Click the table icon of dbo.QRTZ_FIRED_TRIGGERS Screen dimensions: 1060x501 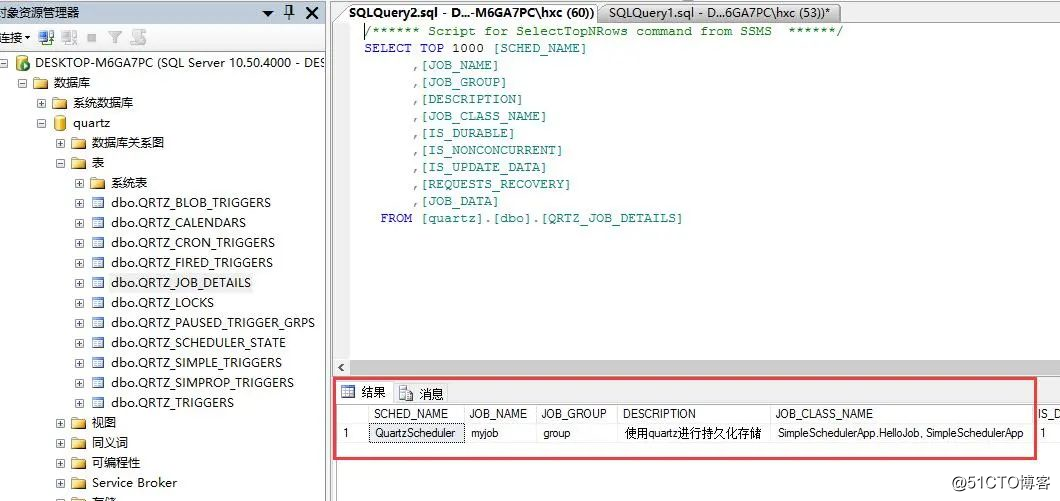[x=98, y=262]
